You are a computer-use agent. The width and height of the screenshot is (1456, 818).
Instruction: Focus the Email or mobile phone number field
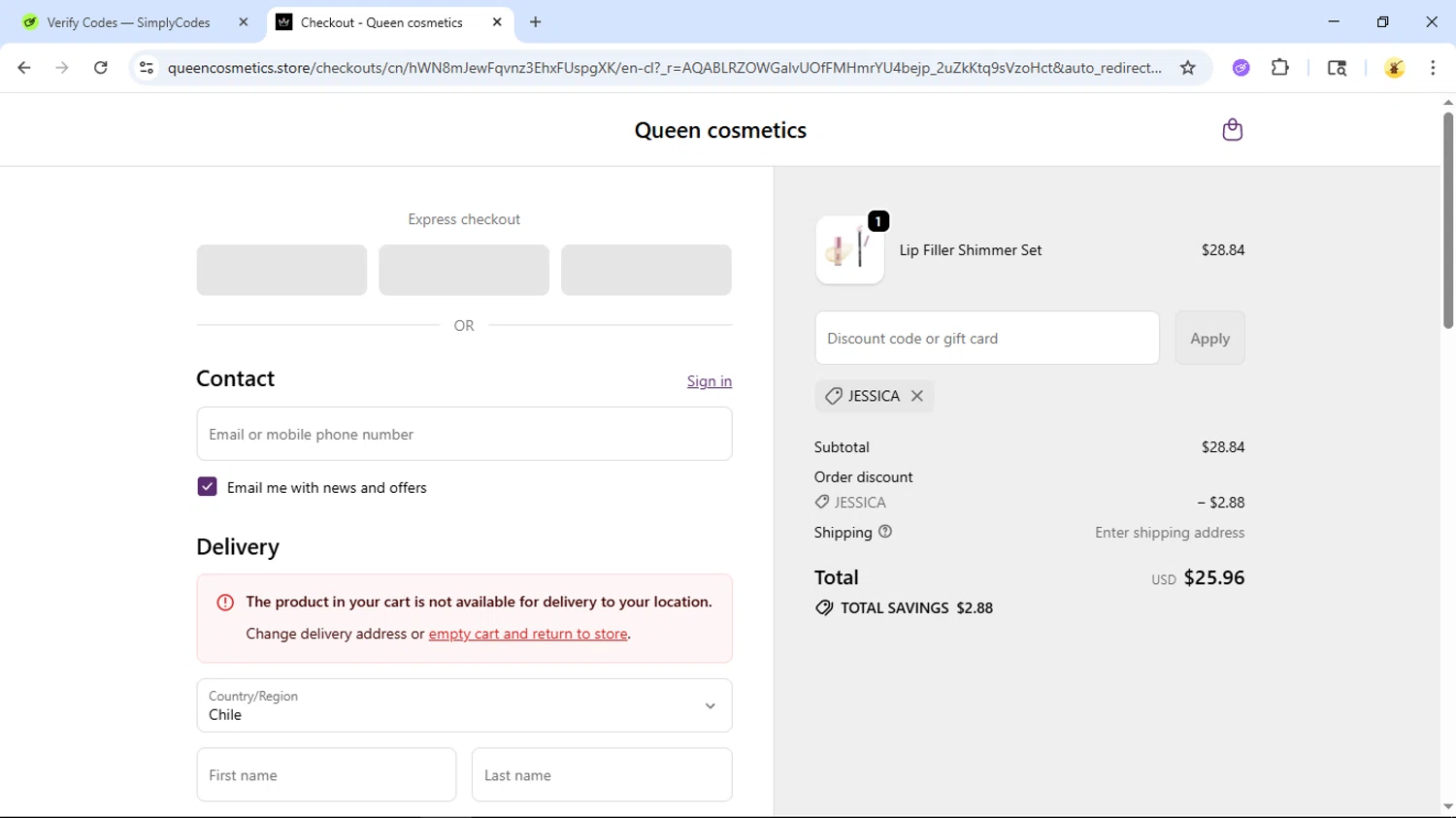click(x=464, y=434)
